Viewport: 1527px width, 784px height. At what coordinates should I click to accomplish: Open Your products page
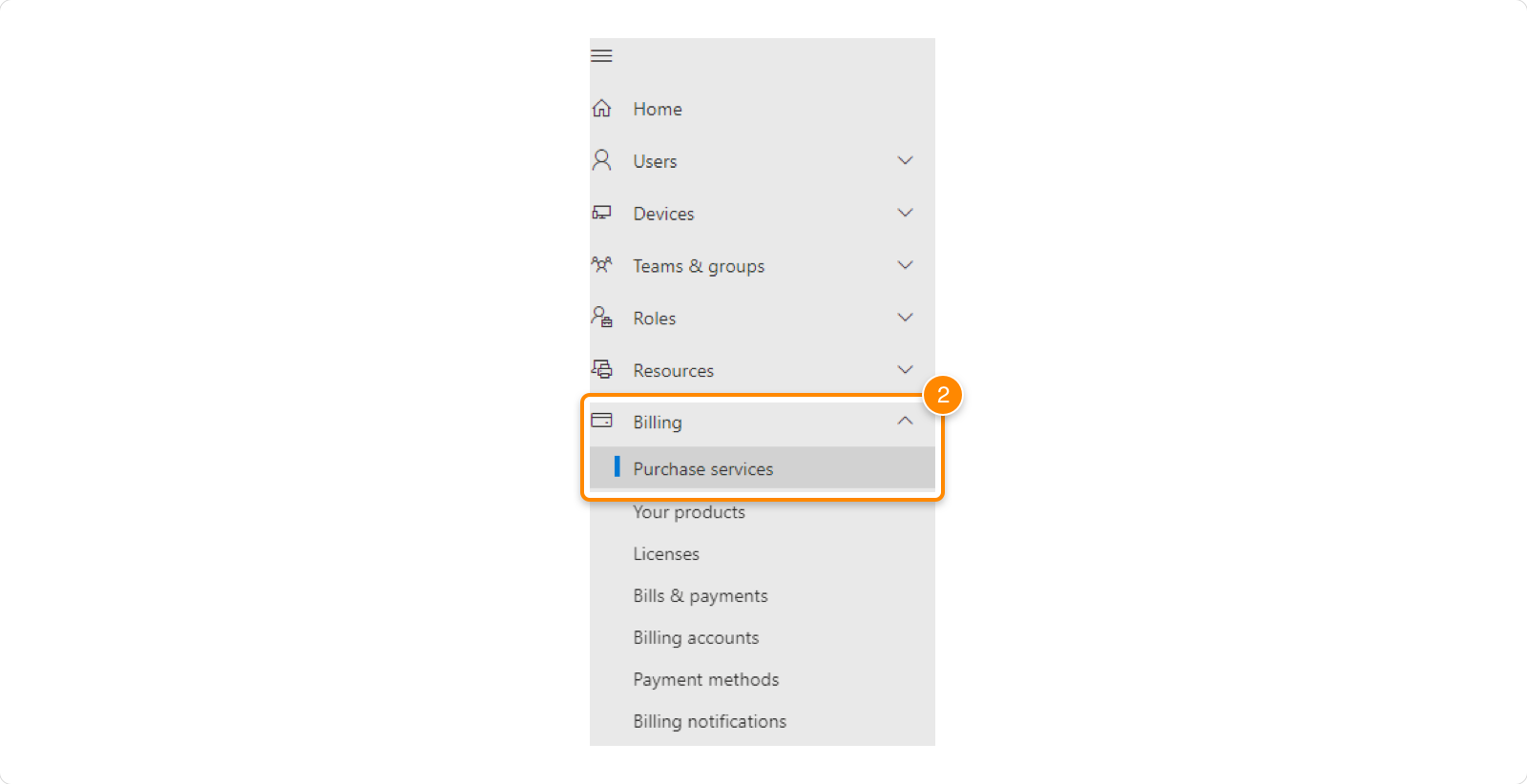tap(689, 512)
